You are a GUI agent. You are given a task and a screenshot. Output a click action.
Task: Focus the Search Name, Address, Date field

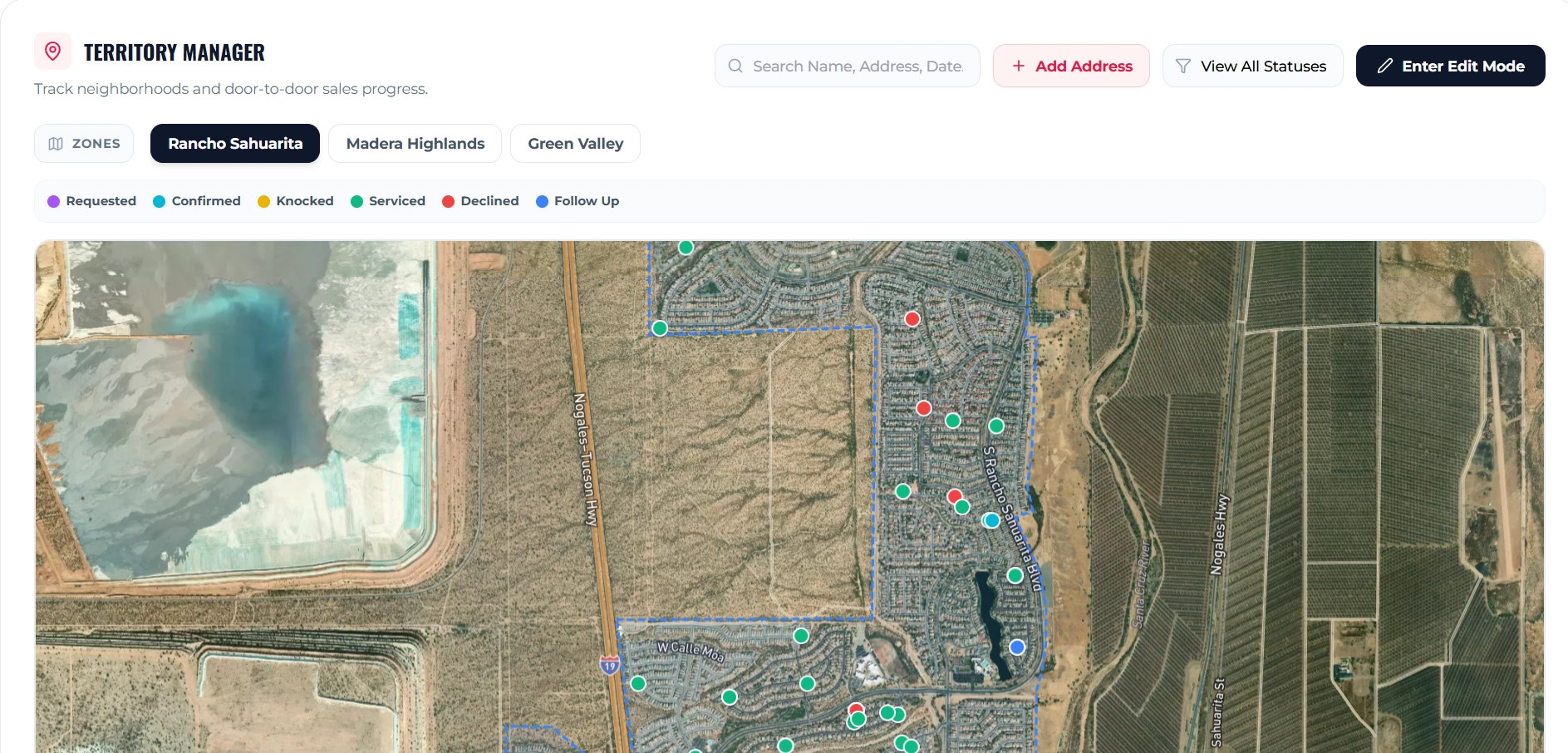click(847, 66)
